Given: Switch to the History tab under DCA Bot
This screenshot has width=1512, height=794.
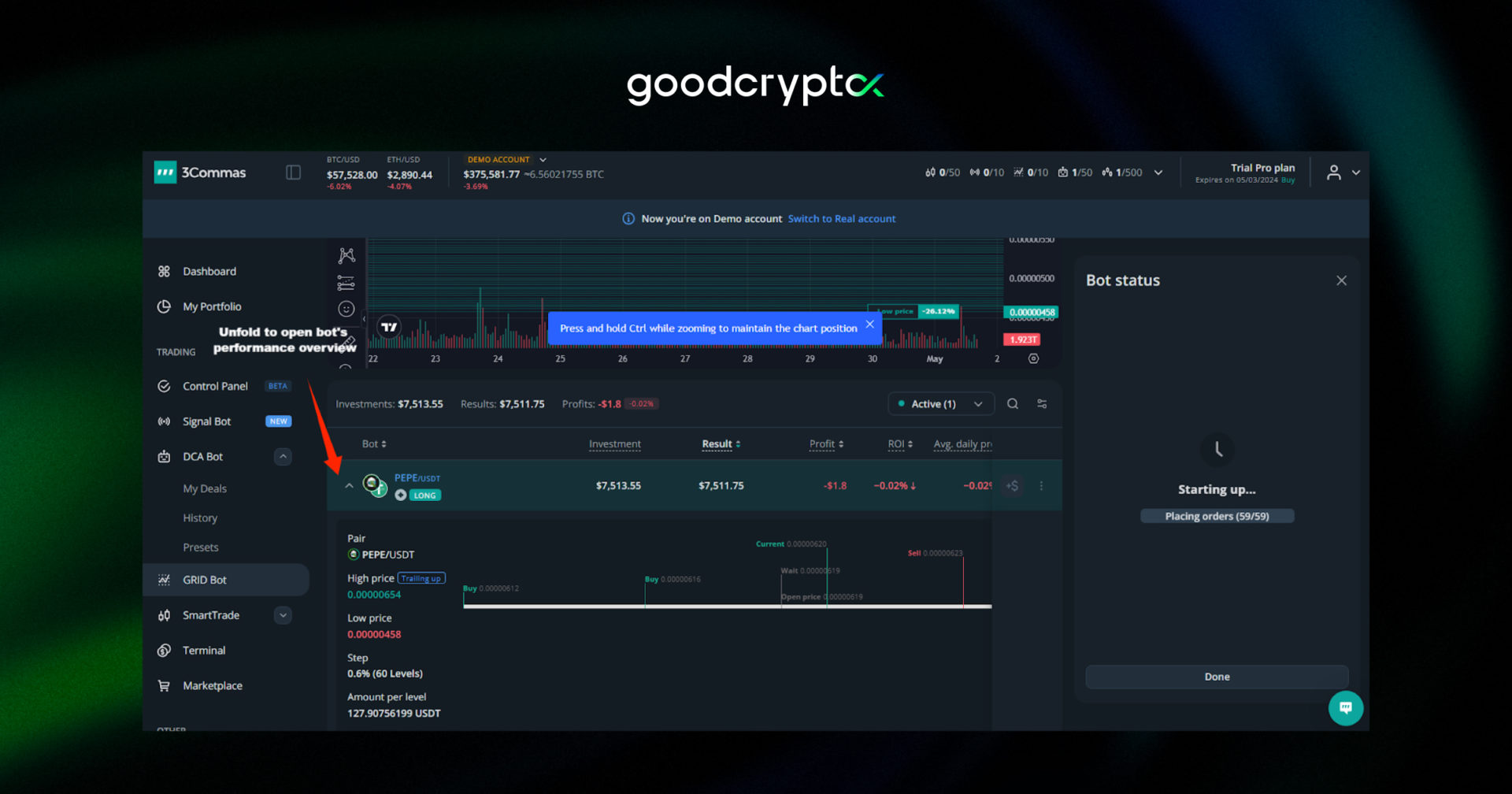Looking at the screenshot, I should pyautogui.click(x=199, y=518).
